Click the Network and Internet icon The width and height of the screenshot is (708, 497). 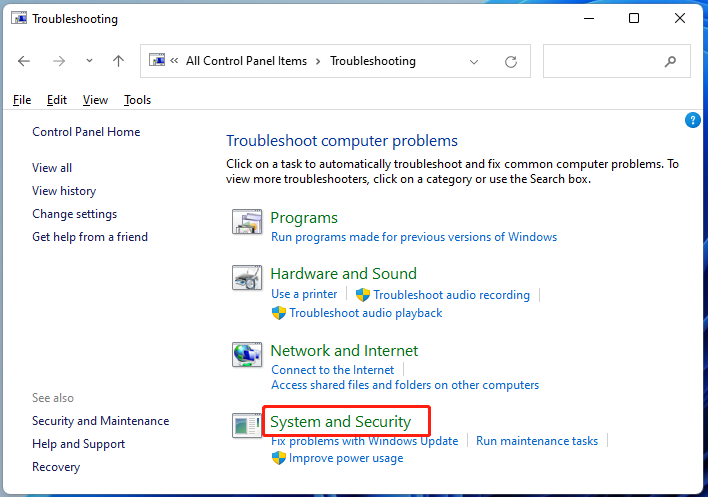[247, 355]
